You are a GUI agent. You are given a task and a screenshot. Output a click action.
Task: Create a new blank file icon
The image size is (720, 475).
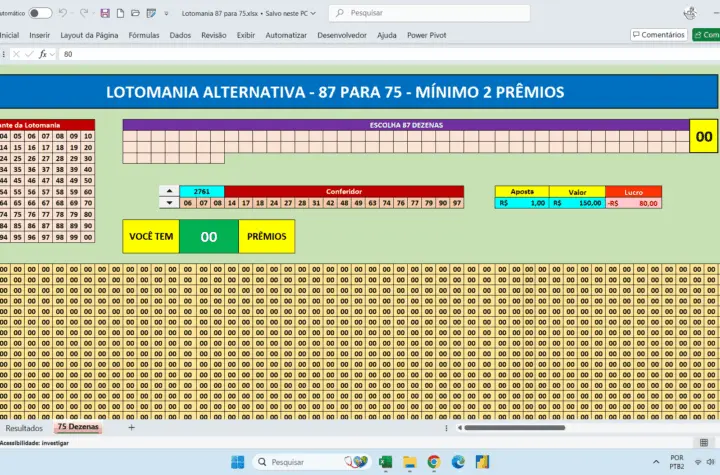tap(120, 13)
